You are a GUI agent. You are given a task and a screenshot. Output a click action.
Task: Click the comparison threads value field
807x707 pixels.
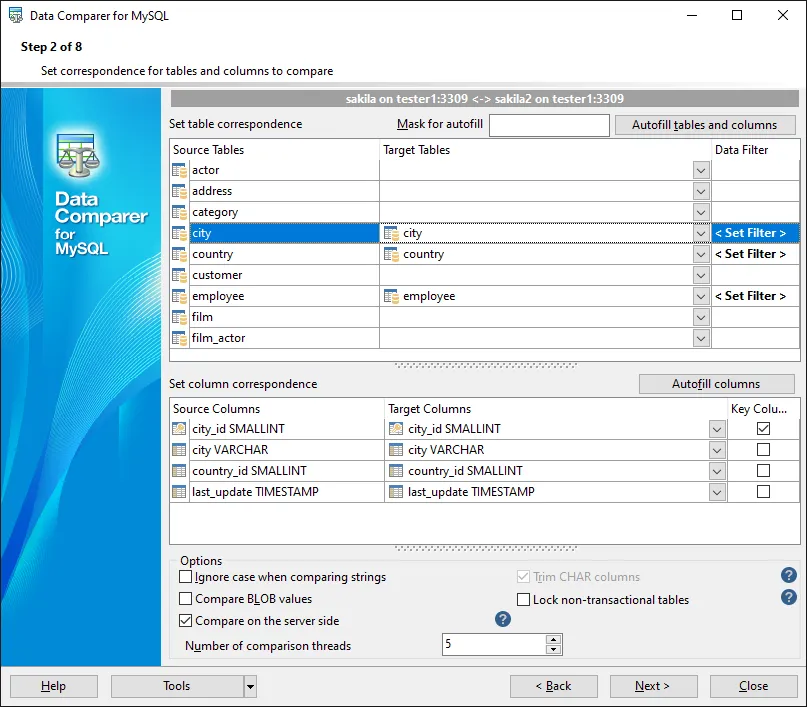(494, 645)
